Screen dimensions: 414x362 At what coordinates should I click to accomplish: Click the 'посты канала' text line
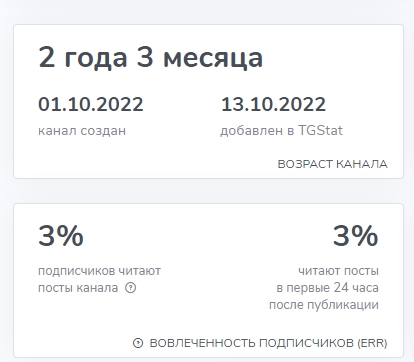point(78,288)
